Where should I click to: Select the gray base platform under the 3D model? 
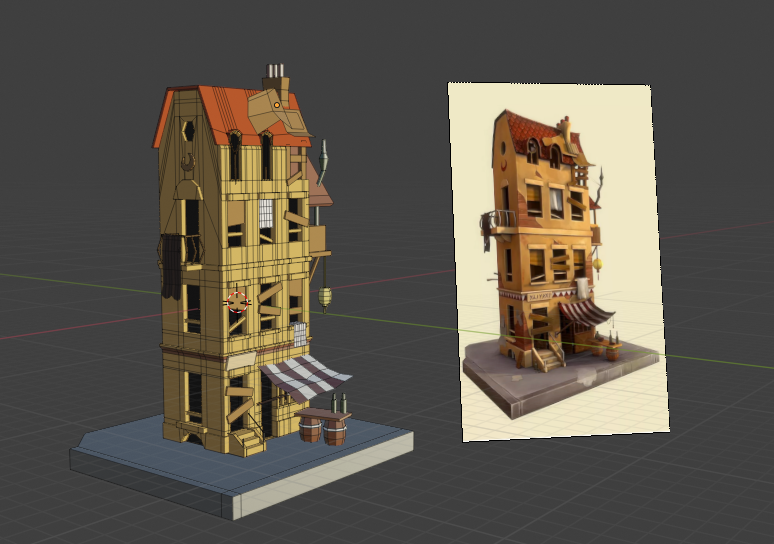(x=241, y=466)
